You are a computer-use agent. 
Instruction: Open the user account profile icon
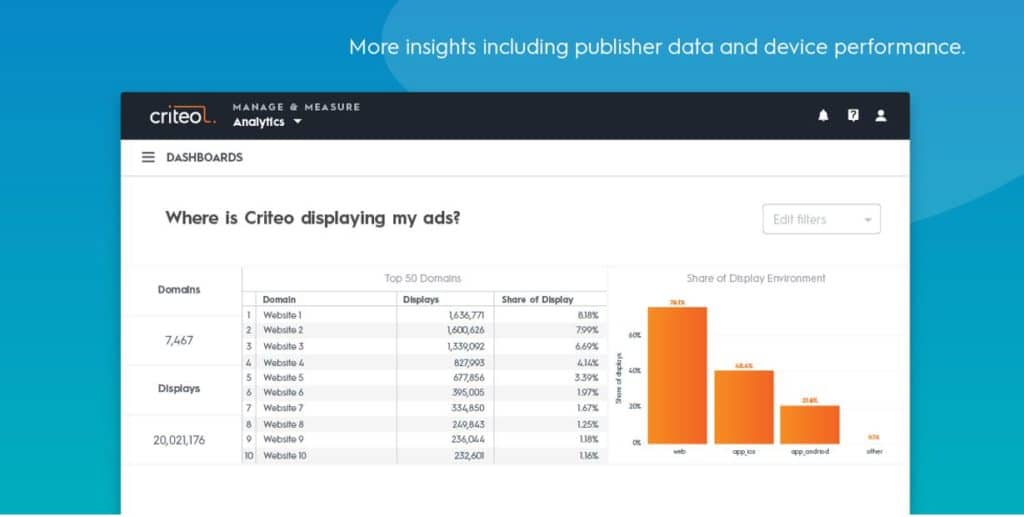point(880,116)
